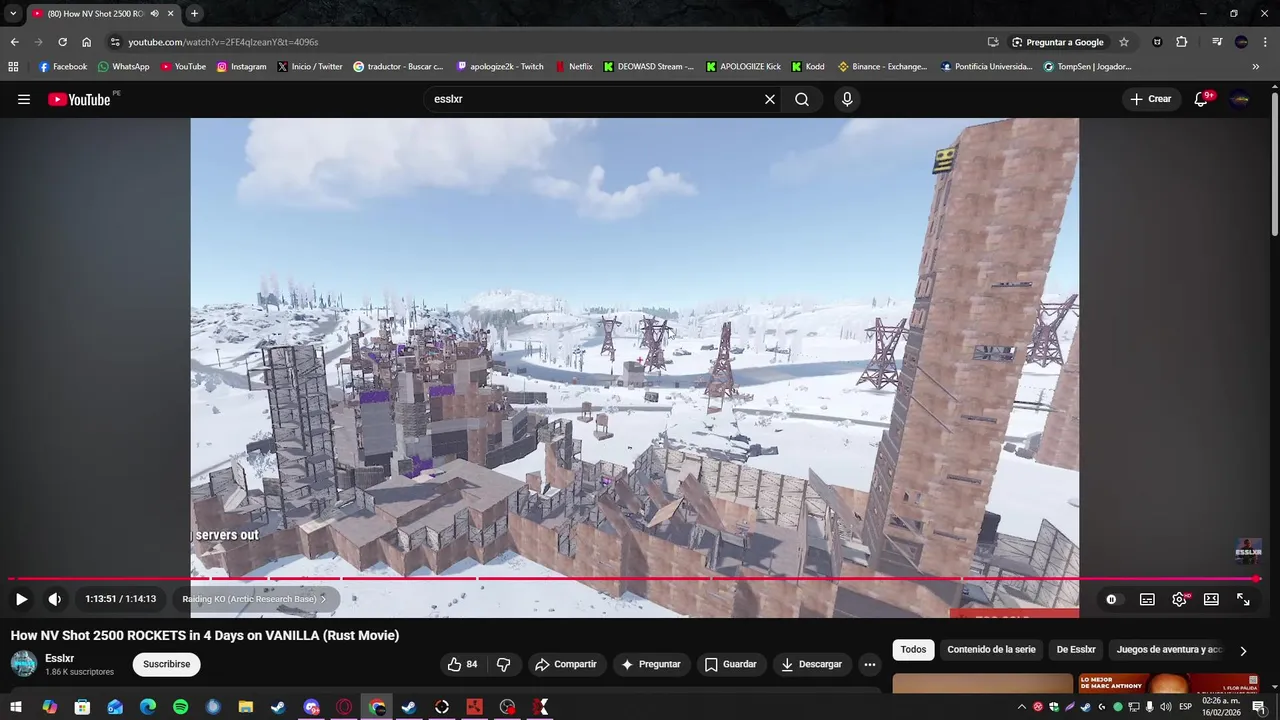The image size is (1280, 720).
Task: Open the browser extensions puzzle icon
Action: tap(1182, 42)
